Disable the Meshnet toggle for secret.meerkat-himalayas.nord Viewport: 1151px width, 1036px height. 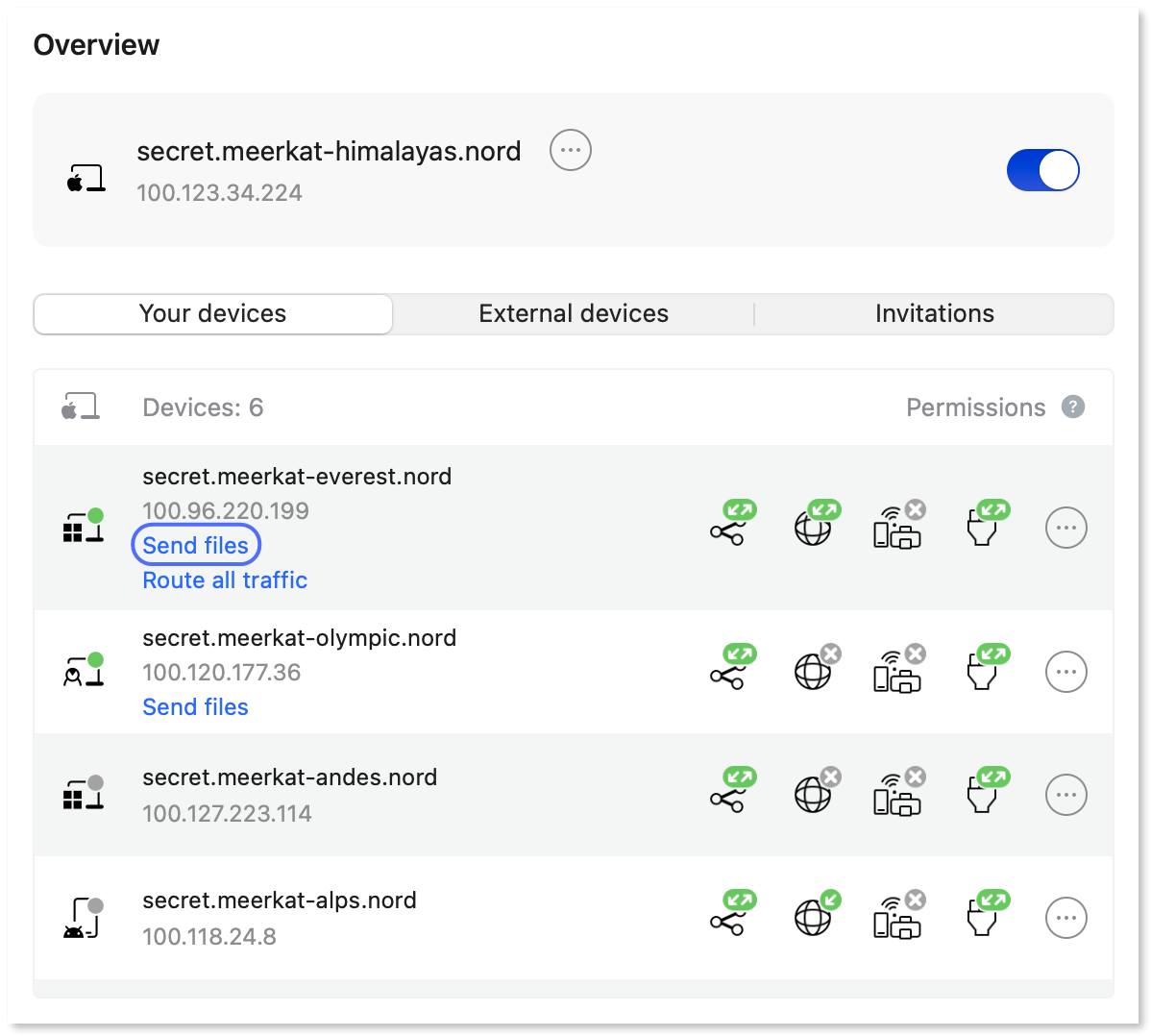coord(1043,170)
